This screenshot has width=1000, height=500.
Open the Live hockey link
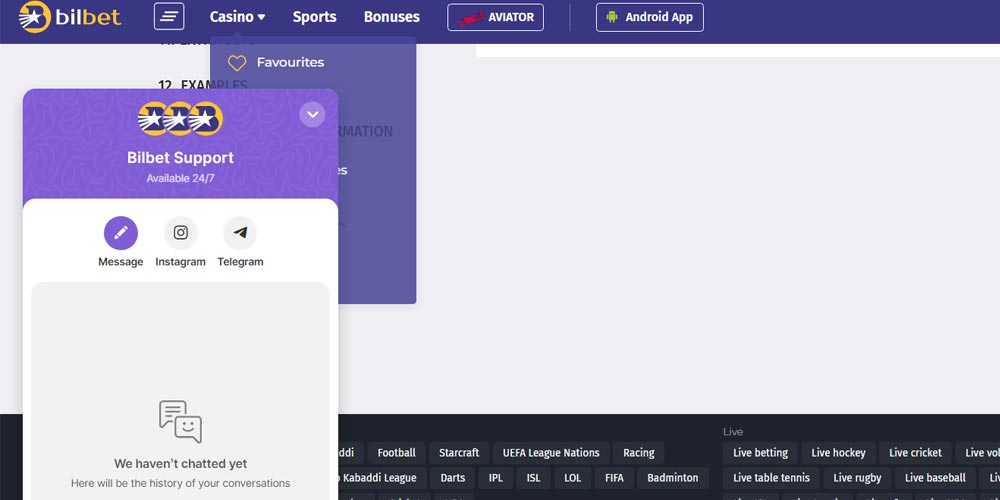(838, 453)
